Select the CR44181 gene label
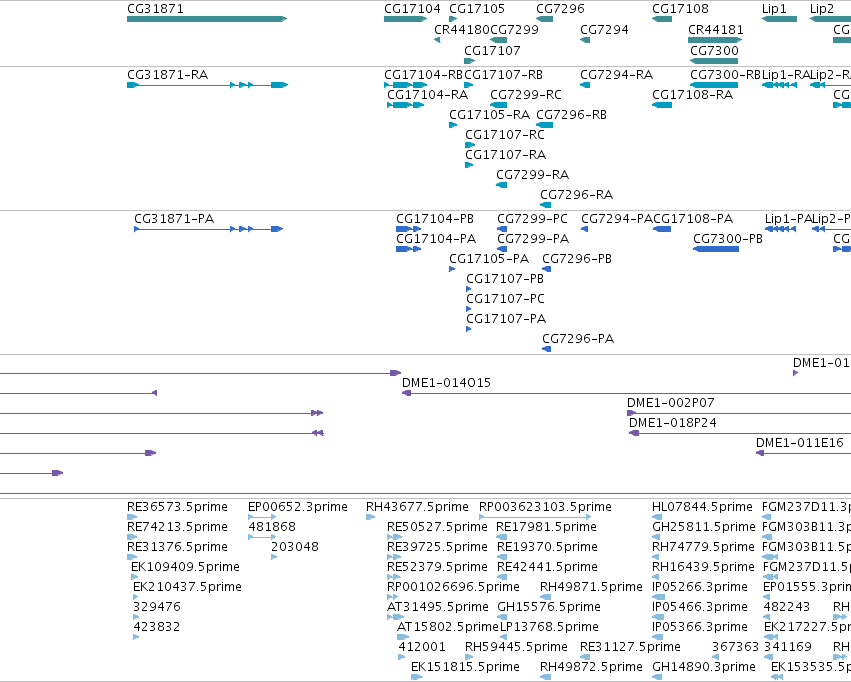Screen dimensions: 851x682 (716, 29)
